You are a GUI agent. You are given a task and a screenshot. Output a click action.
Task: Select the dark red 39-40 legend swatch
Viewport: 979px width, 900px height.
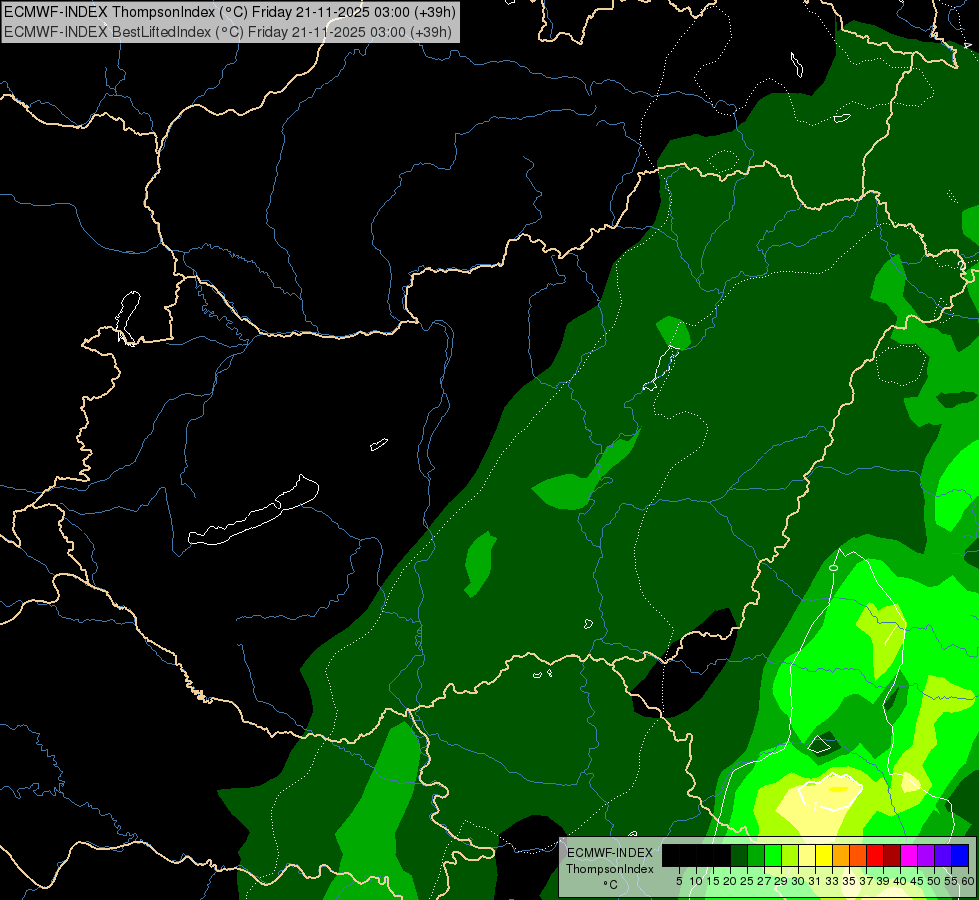click(x=892, y=855)
